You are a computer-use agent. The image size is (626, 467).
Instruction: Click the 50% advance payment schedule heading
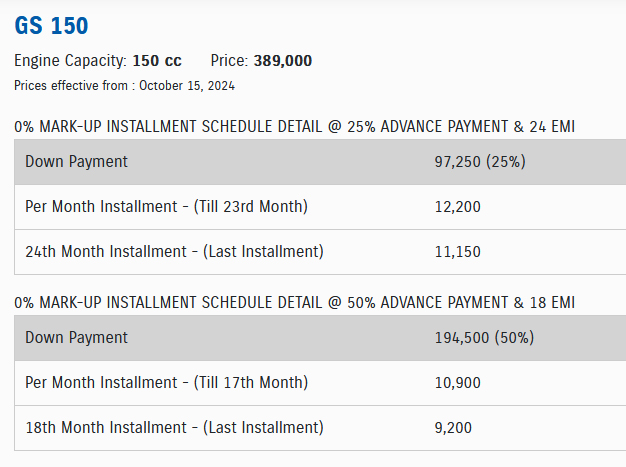click(x=295, y=303)
